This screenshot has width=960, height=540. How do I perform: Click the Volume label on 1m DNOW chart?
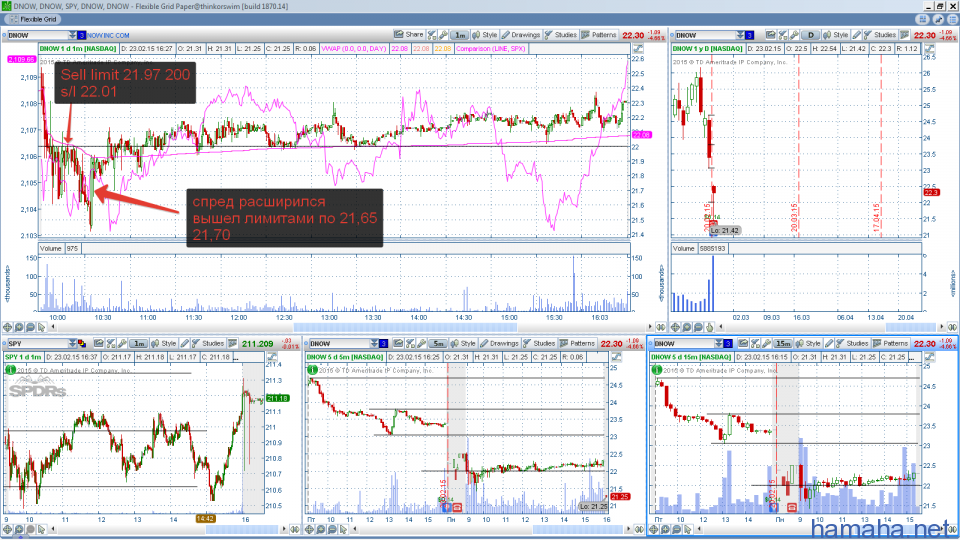(x=51, y=249)
